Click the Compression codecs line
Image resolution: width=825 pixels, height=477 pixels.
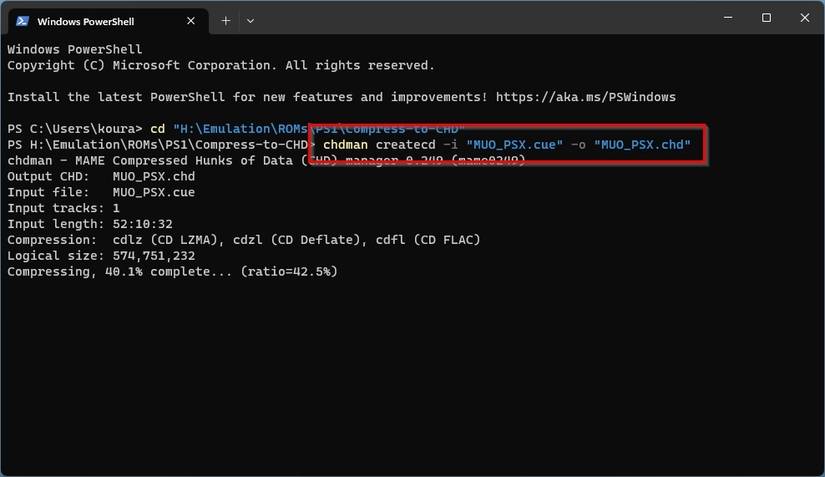coord(243,239)
